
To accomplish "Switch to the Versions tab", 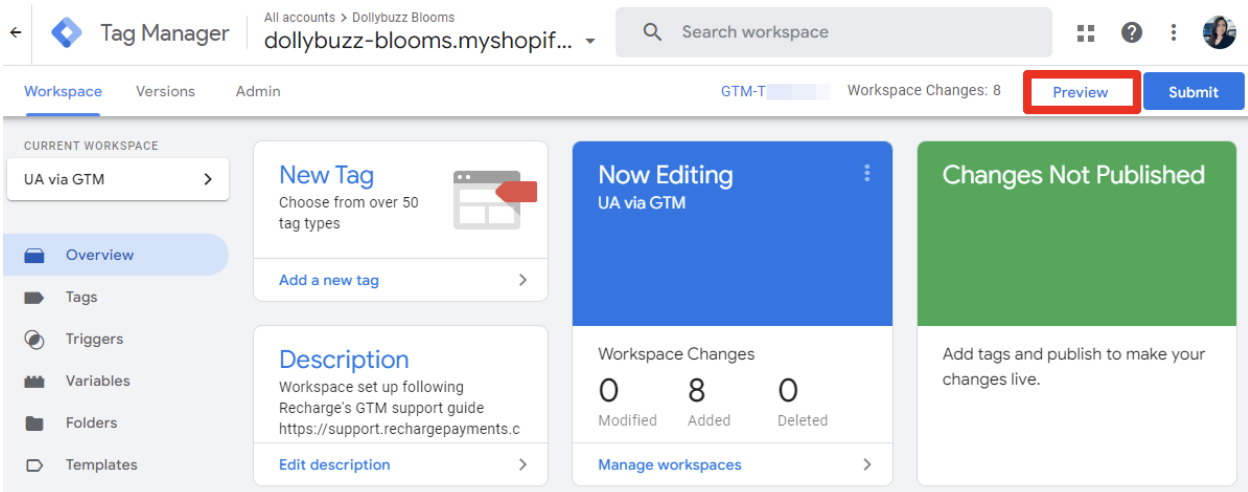I will 165,91.
